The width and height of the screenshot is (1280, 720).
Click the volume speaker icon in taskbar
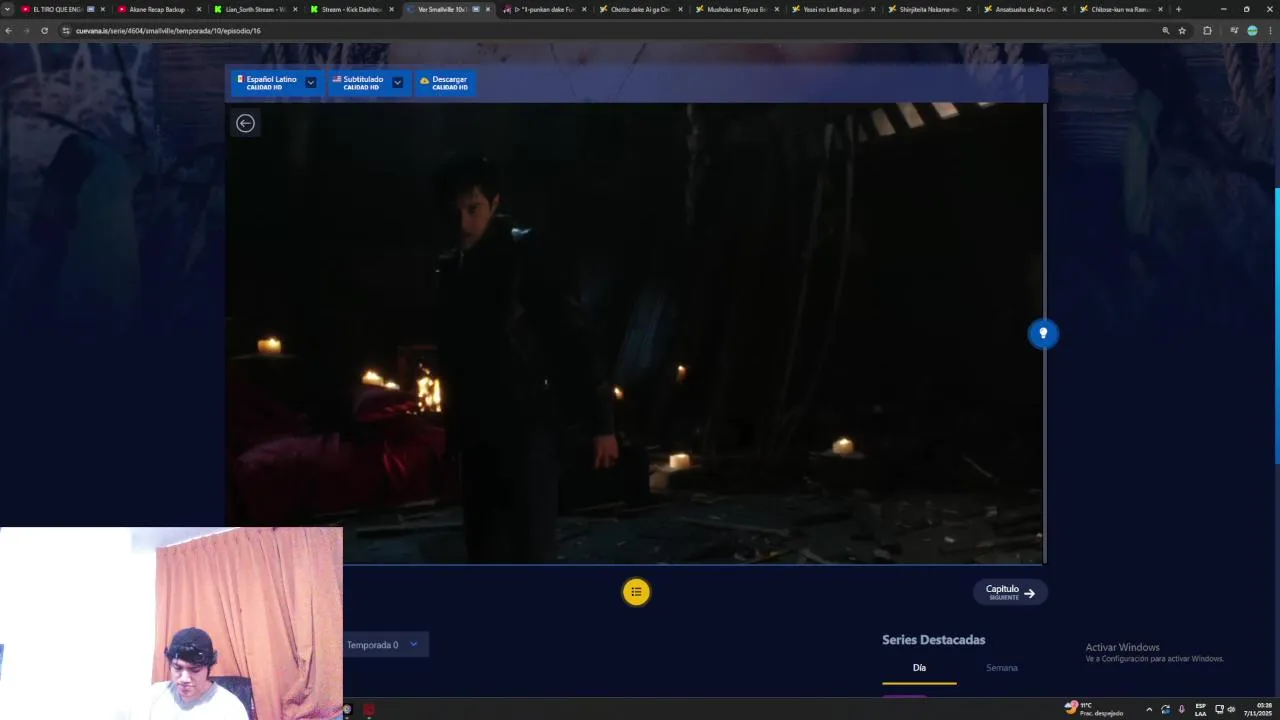pyautogui.click(x=1231, y=709)
